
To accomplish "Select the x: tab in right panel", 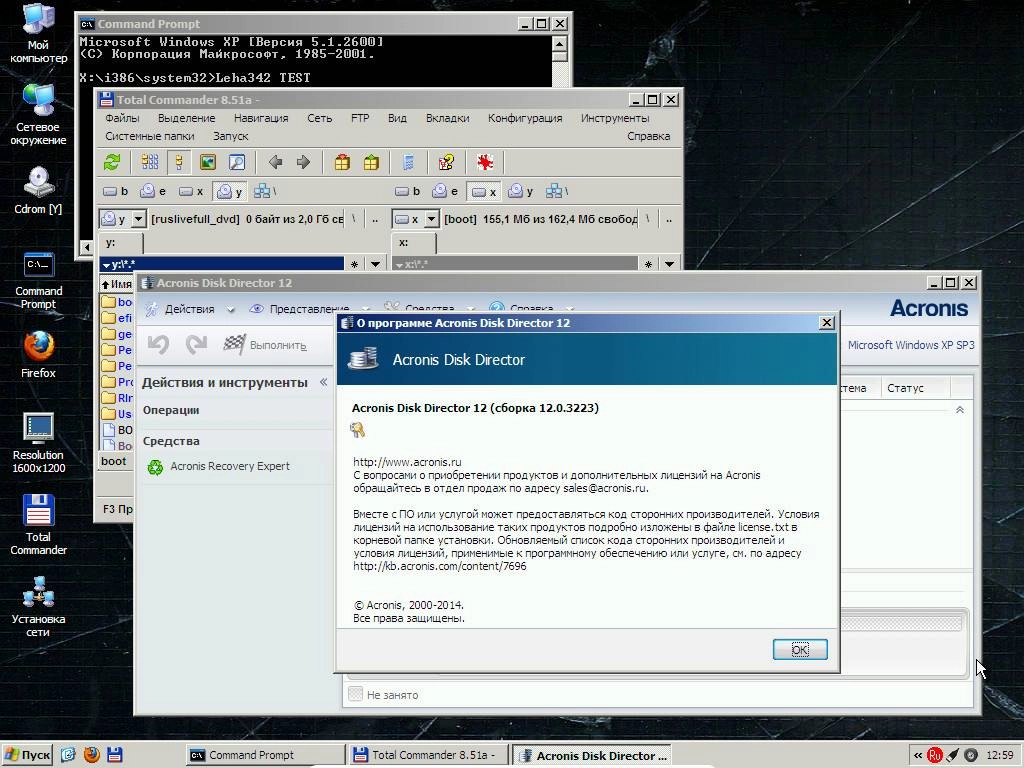I will tap(414, 243).
